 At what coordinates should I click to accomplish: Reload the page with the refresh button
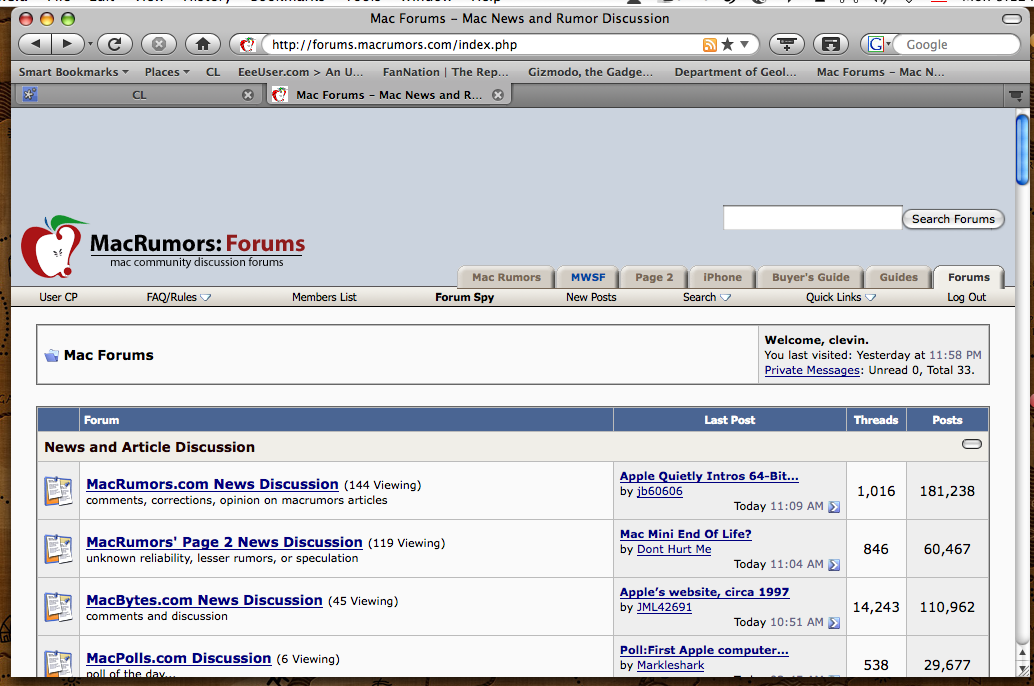(115, 44)
